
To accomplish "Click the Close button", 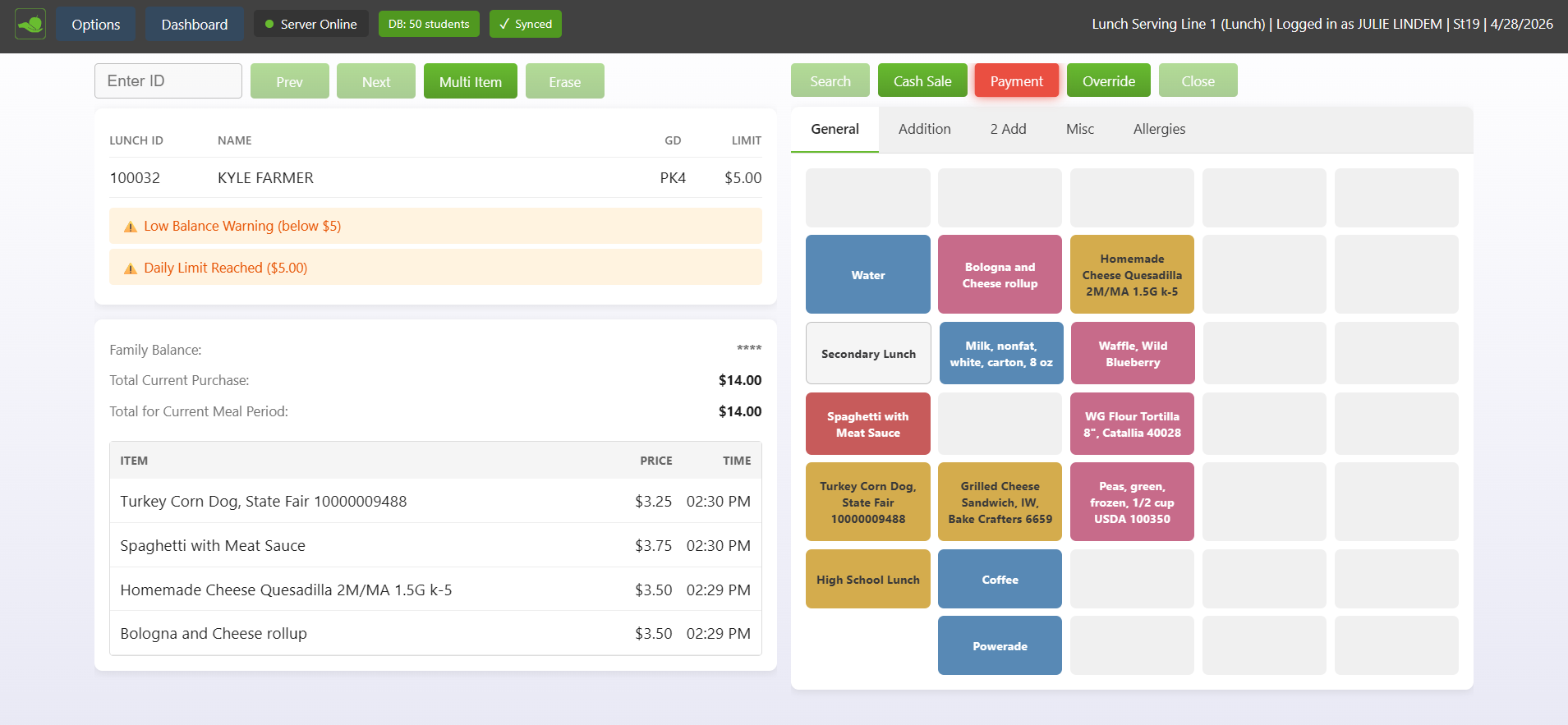I will [x=1198, y=80].
